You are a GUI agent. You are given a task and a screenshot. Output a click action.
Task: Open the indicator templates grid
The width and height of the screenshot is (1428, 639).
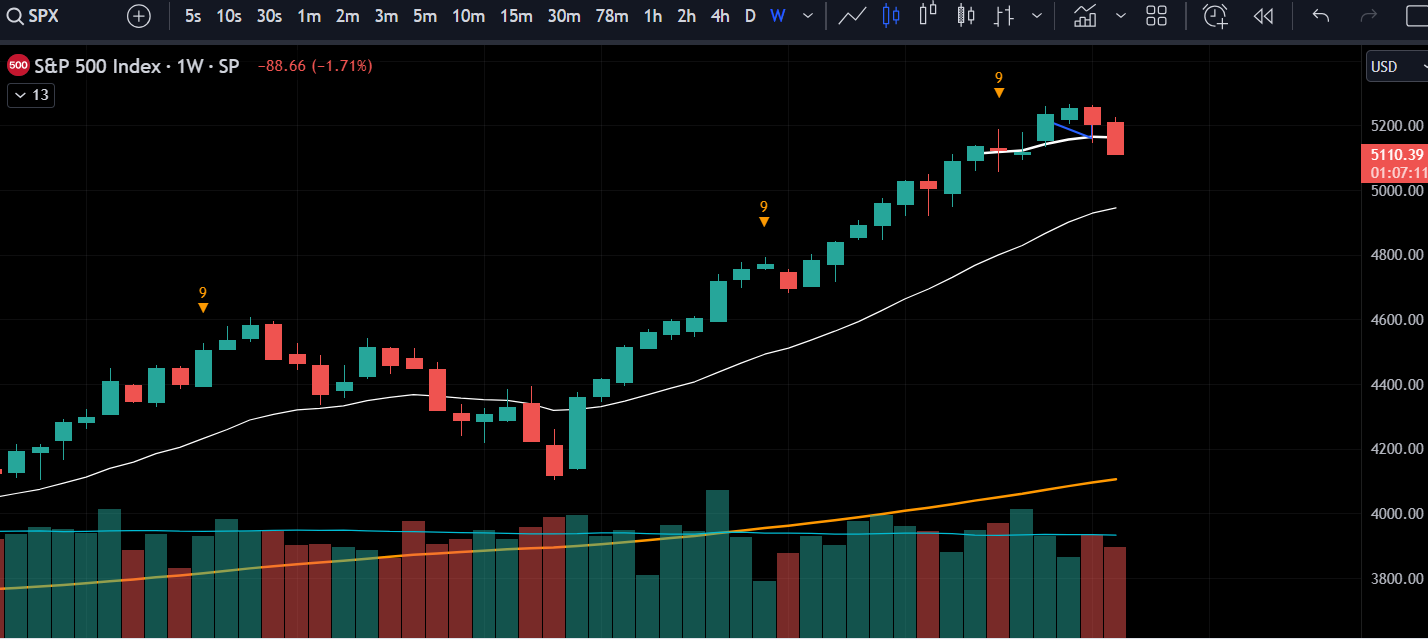click(x=1156, y=16)
